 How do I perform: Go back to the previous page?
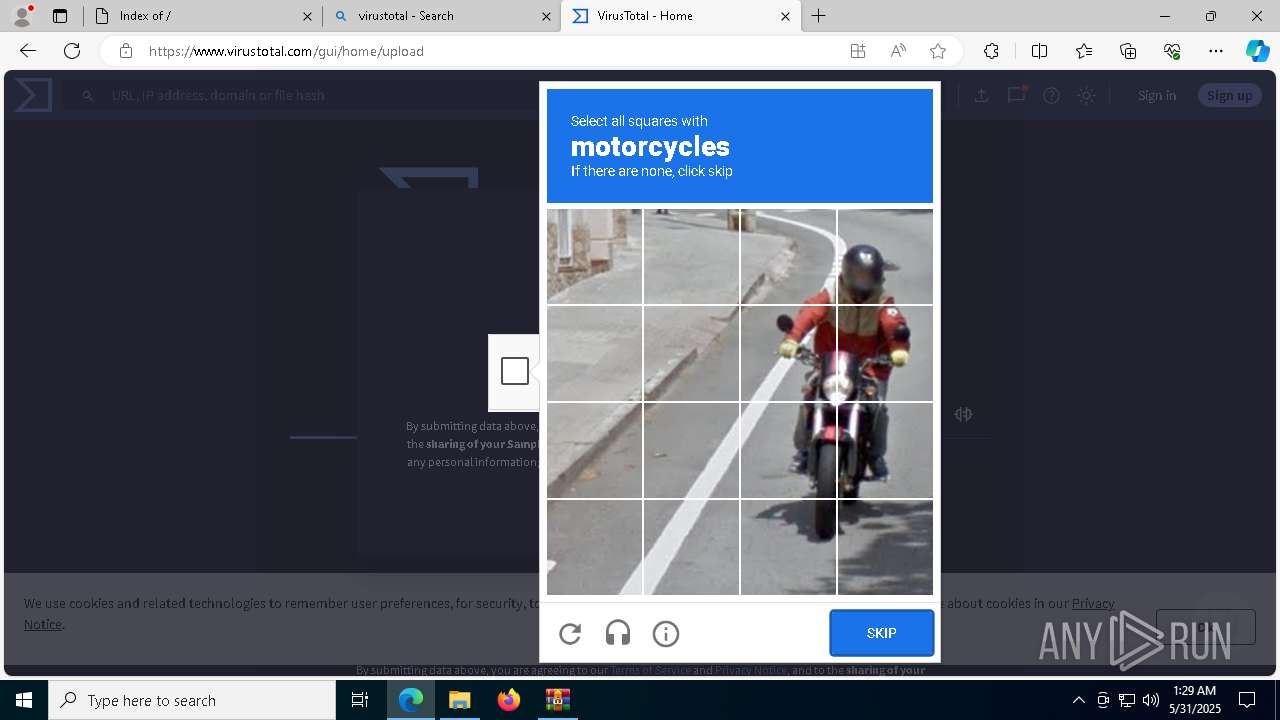28,51
